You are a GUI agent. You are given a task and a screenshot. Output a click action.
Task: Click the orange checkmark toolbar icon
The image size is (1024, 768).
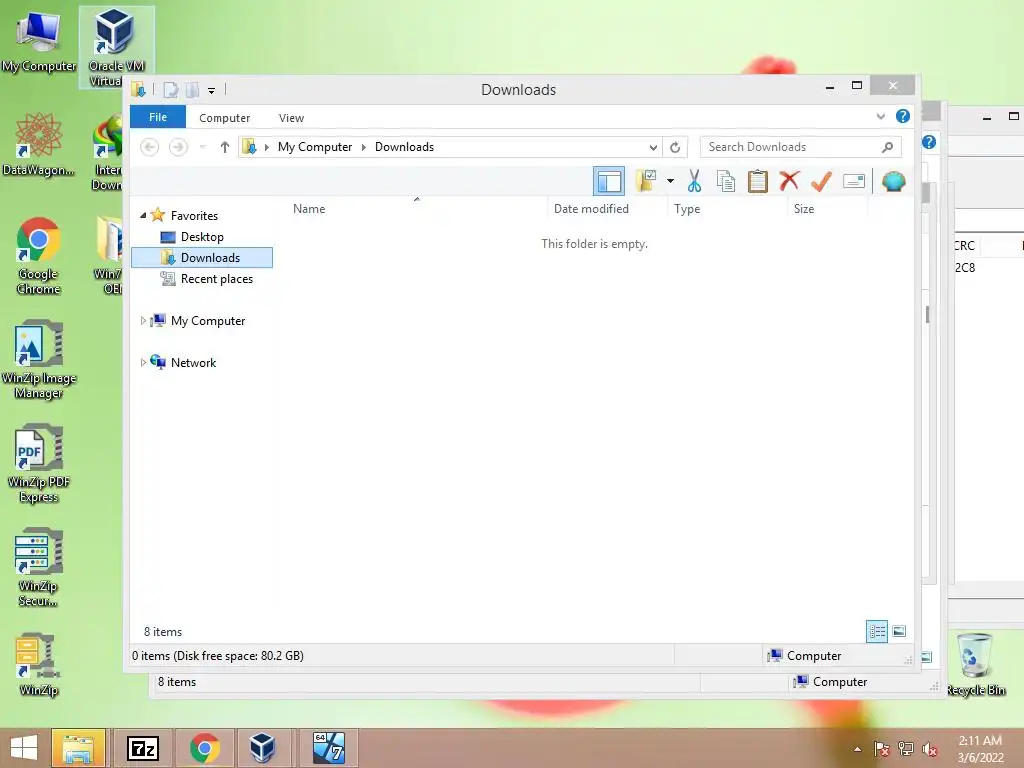tap(821, 181)
